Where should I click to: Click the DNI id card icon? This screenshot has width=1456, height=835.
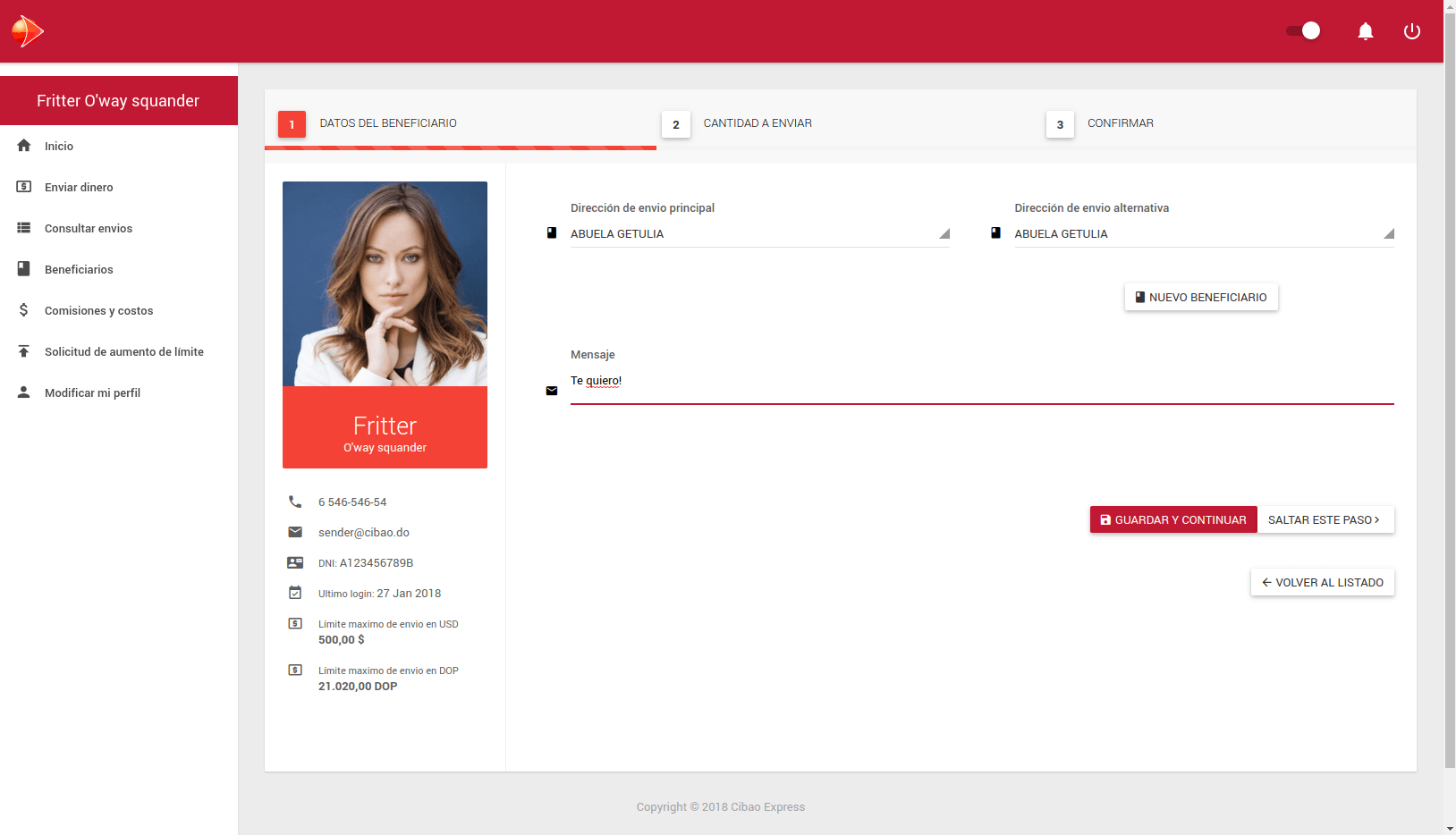(295, 562)
